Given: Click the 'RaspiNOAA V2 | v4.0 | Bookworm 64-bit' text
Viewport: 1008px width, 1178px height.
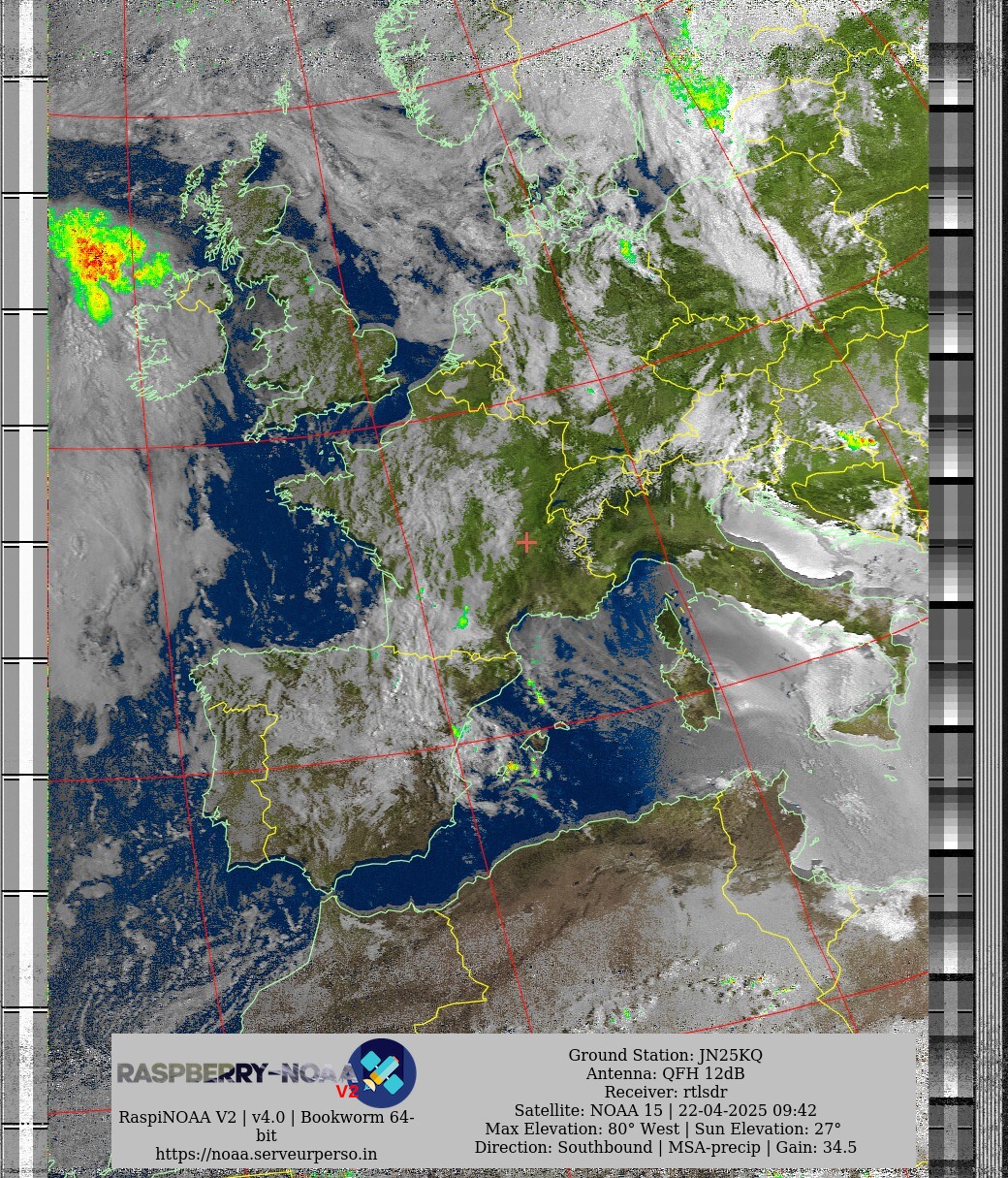Looking at the screenshot, I should (267, 1126).
